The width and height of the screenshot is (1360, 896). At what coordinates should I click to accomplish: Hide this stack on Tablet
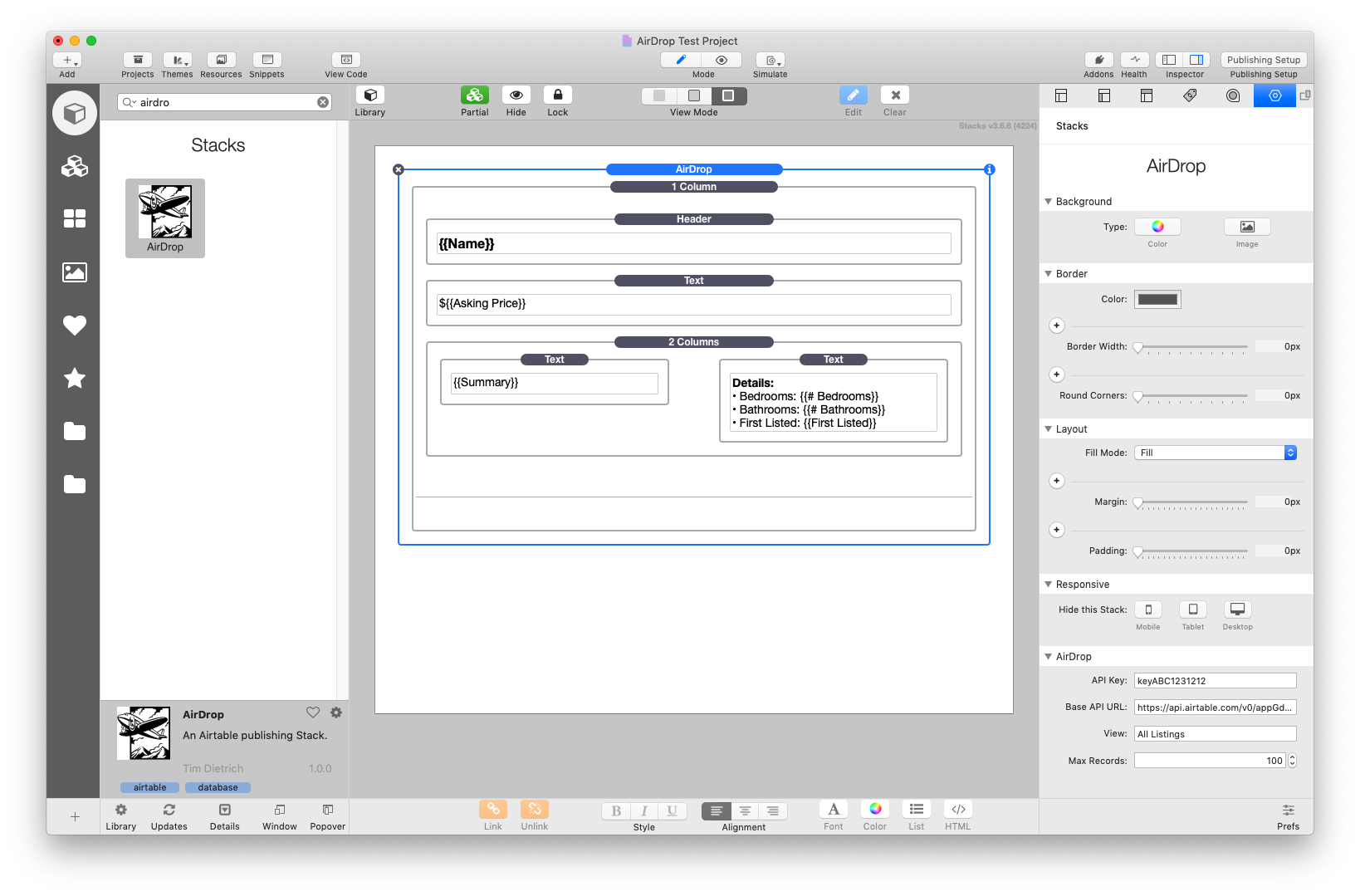click(x=1193, y=610)
